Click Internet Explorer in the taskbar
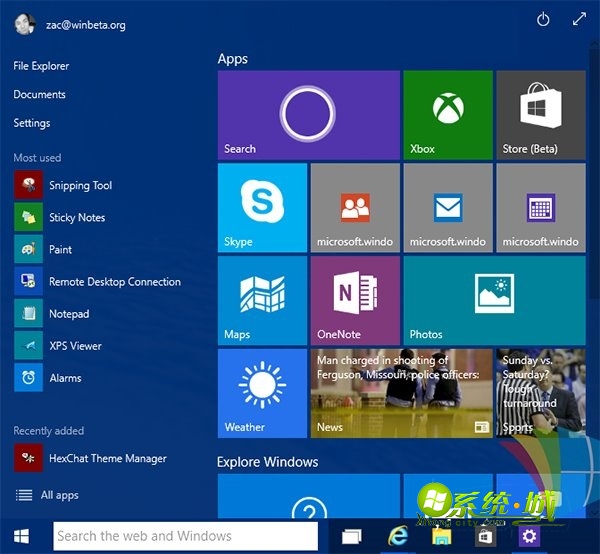This screenshot has height=554, width=600. tap(397, 537)
